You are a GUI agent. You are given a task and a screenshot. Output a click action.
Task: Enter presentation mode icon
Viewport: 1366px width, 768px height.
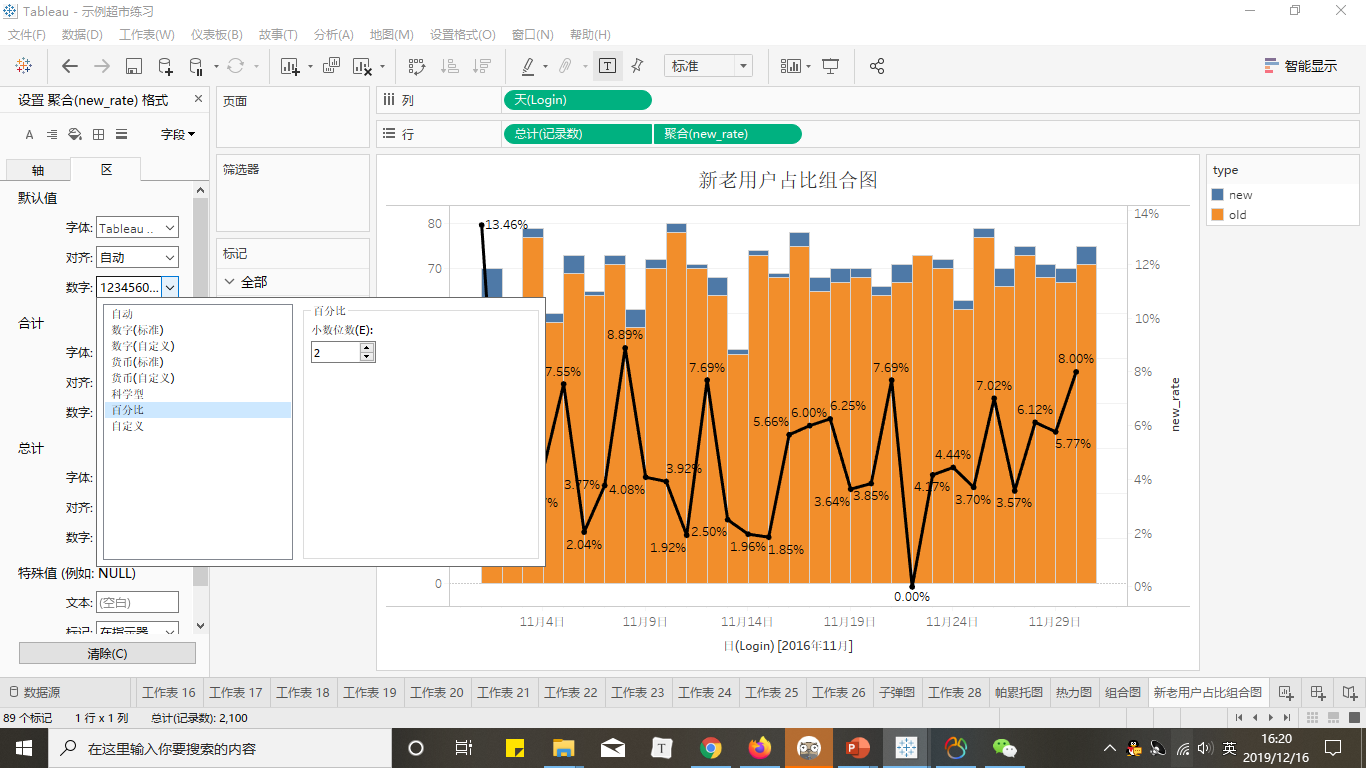830,66
